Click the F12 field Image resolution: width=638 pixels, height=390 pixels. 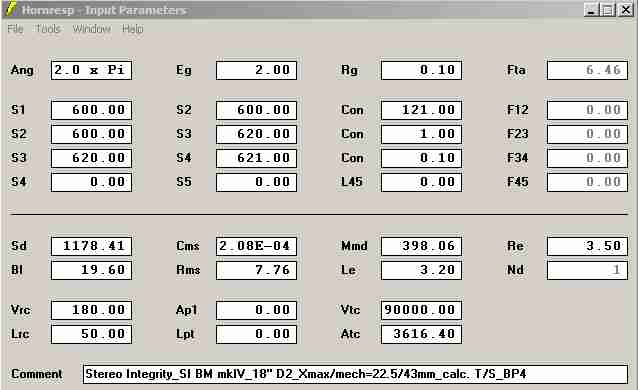(587, 110)
